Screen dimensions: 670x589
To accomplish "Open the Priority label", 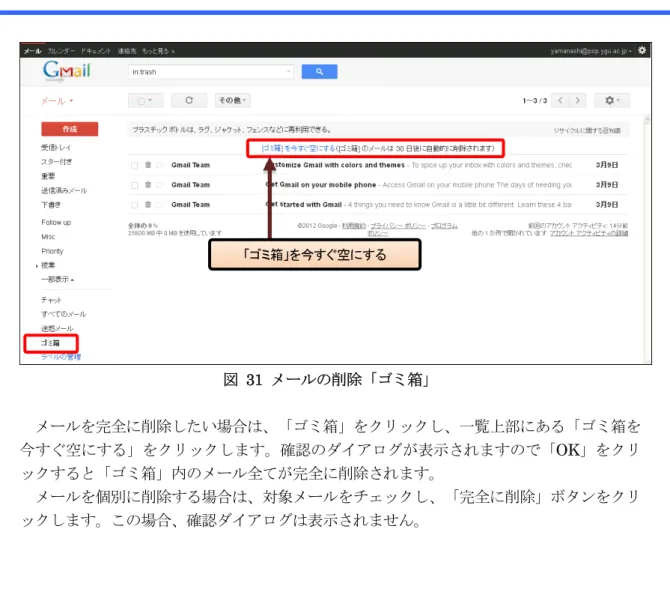I will tap(52, 251).
